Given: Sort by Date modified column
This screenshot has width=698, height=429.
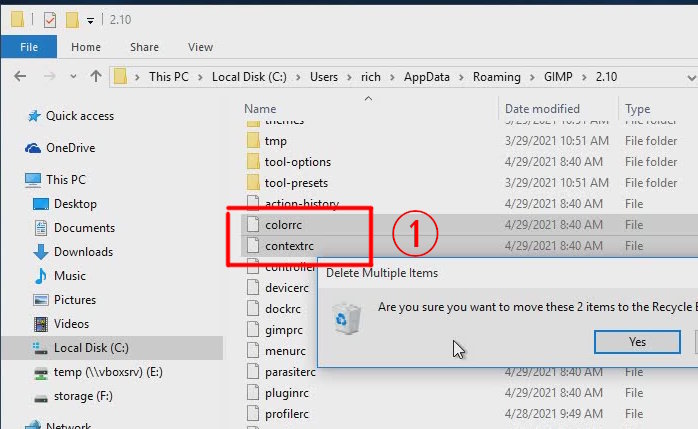Looking at the screenshot, I should (542, 109).
